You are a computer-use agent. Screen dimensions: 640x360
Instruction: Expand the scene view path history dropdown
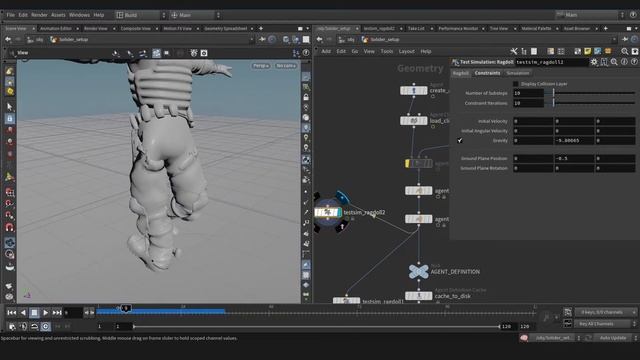(x=251, y=40)
